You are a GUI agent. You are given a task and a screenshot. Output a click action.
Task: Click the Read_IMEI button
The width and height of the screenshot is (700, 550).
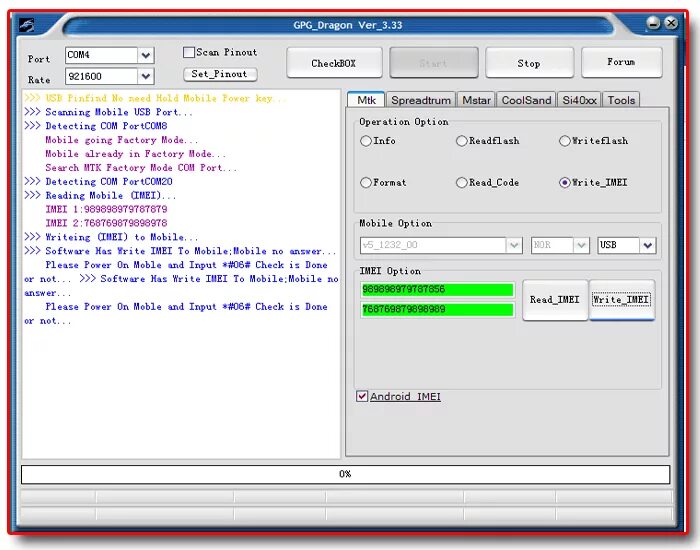tap(555, 300)
